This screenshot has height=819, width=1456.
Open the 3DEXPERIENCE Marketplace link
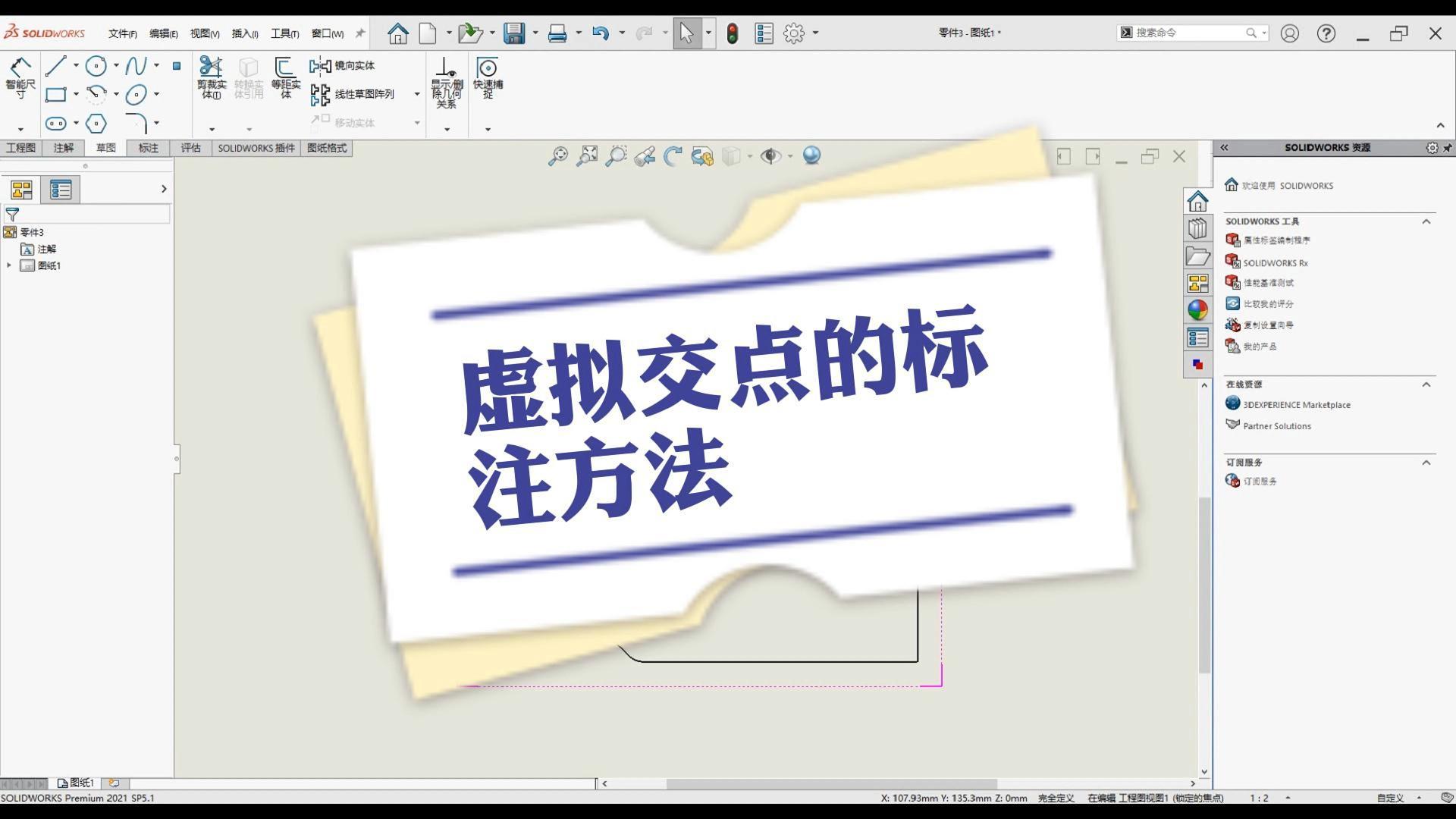(x=1296, y=405)
